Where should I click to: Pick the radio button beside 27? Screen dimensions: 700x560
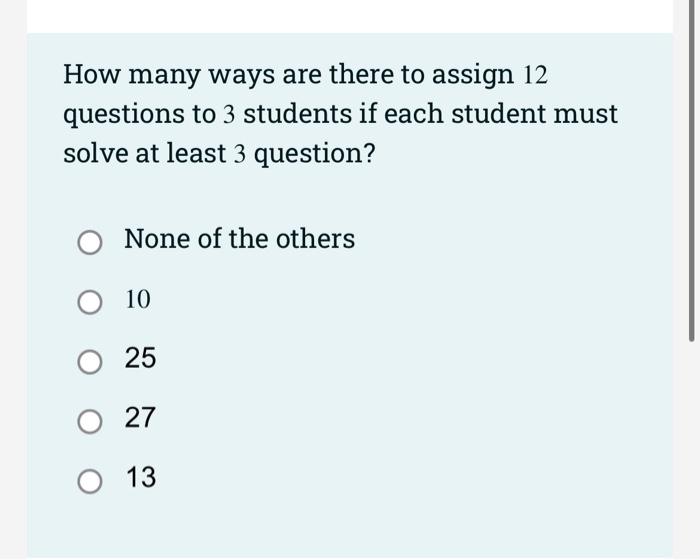tap(90, 421)
